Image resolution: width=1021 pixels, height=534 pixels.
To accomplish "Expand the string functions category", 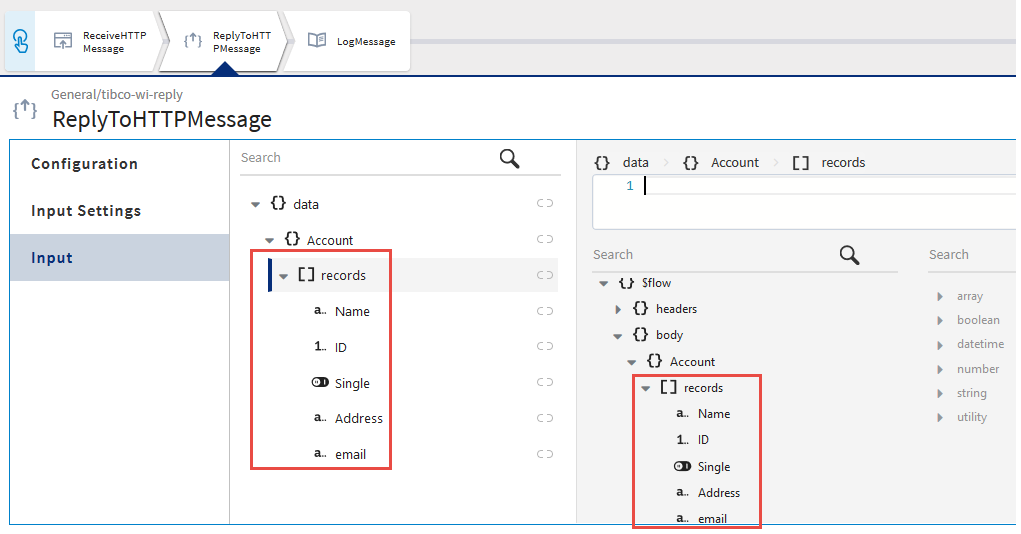I will pyautogui.click(x=941, y=393).
